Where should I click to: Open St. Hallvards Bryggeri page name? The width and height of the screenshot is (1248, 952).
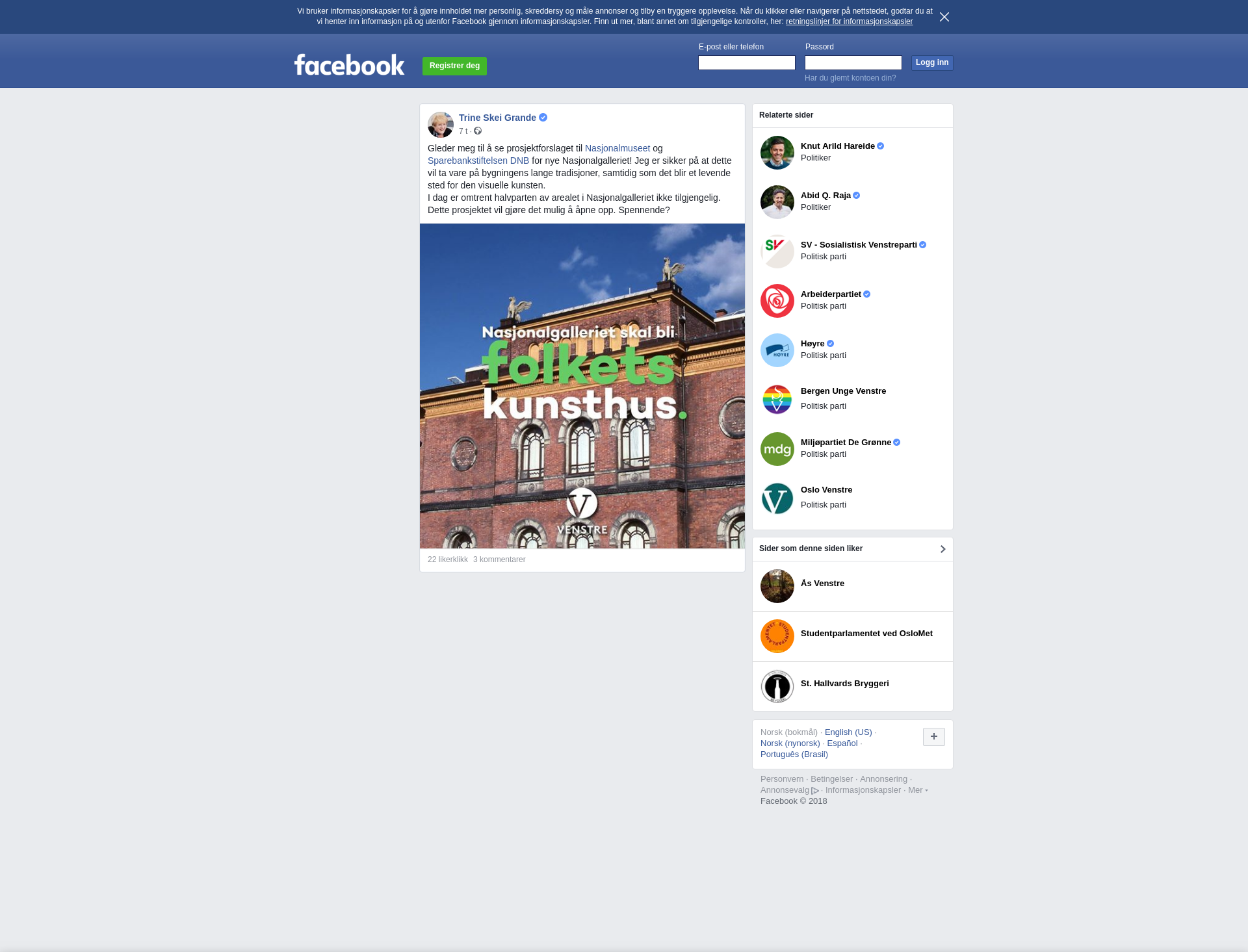[844, 684]
